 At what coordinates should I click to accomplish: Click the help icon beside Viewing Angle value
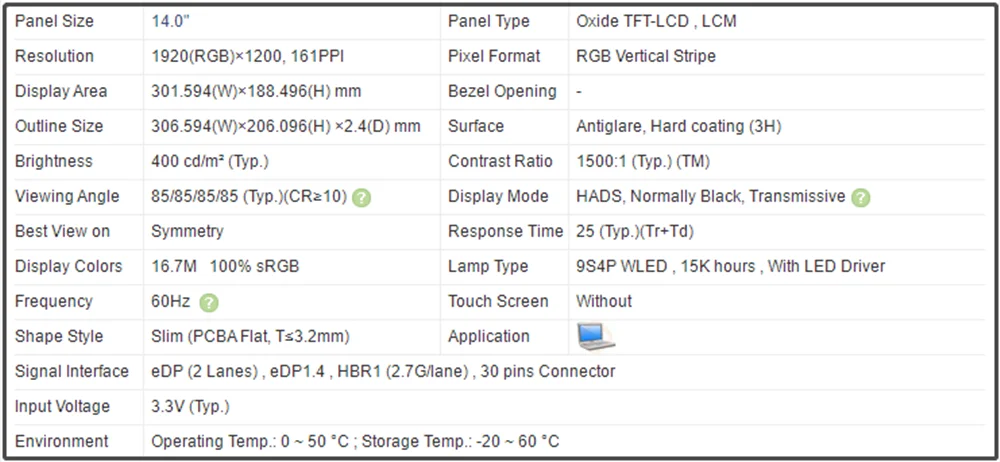tap(361, 197)
